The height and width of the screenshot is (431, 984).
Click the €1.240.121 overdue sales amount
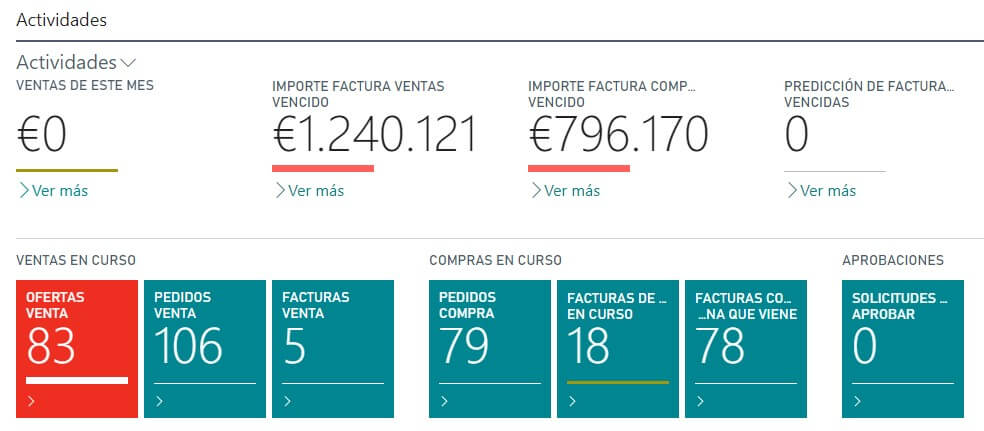tap(374, 135)
